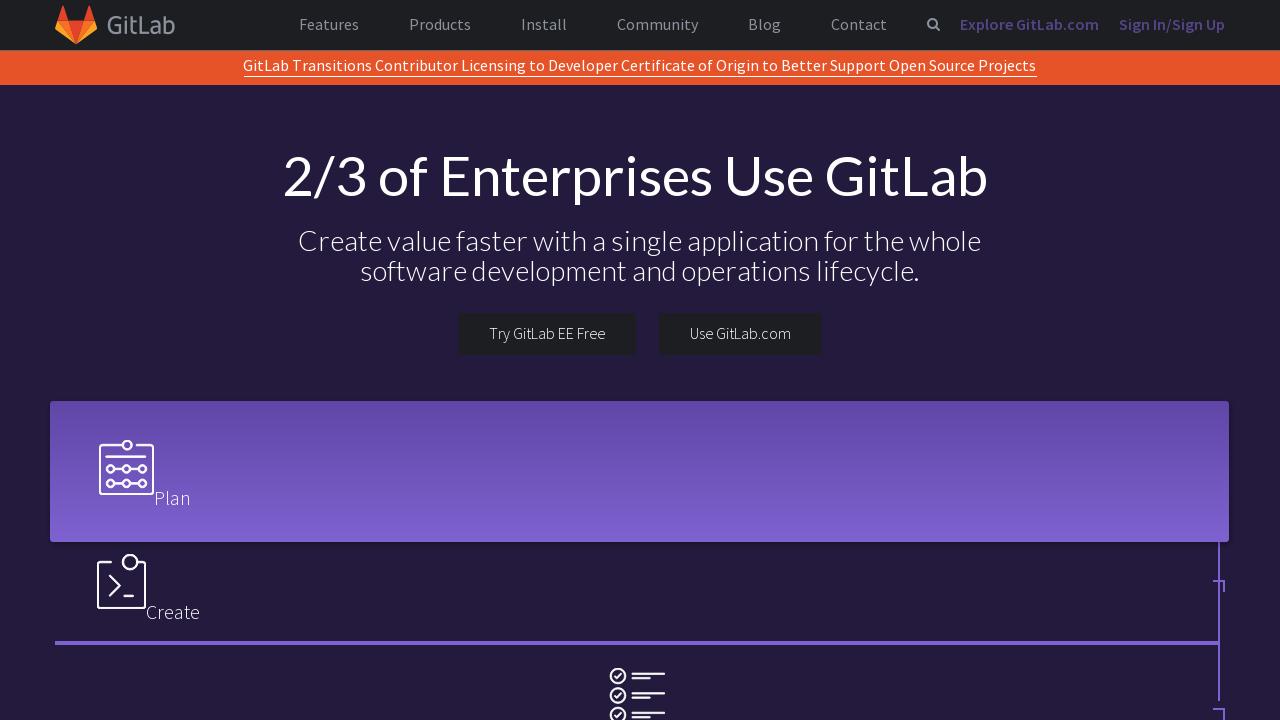Open the Contact page

[x=859, y=25]
